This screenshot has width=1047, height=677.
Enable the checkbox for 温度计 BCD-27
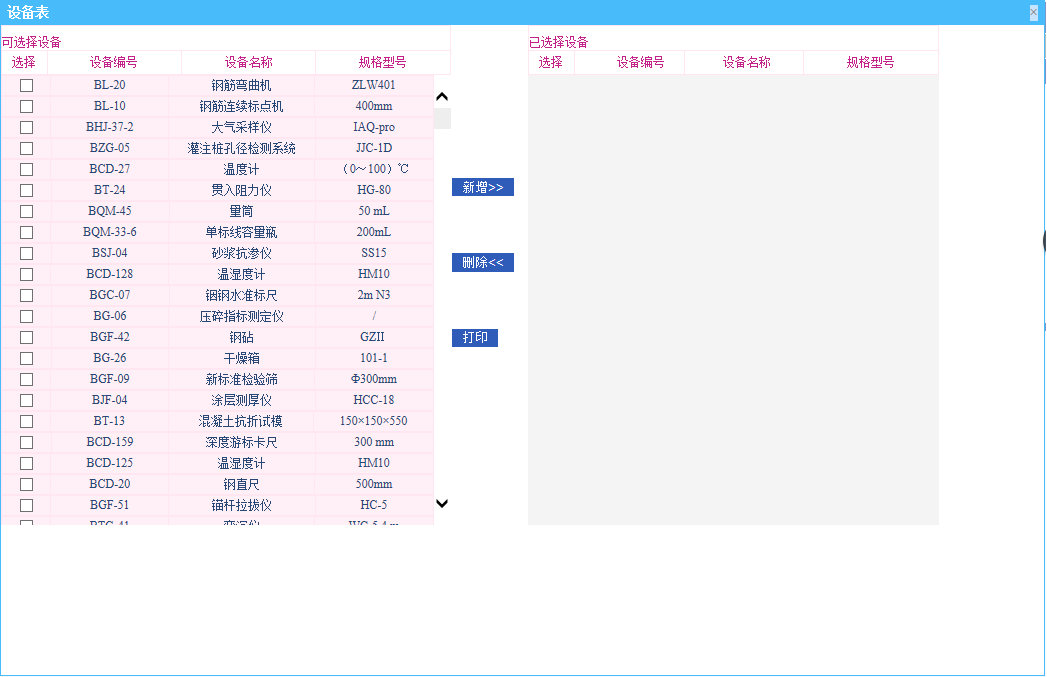coord(25,168)
